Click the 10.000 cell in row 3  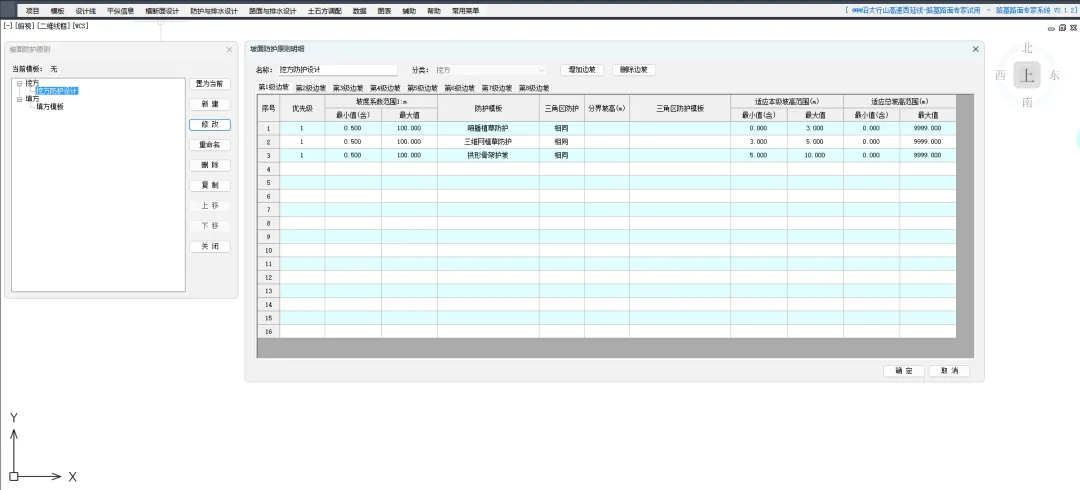click(815, 156)
